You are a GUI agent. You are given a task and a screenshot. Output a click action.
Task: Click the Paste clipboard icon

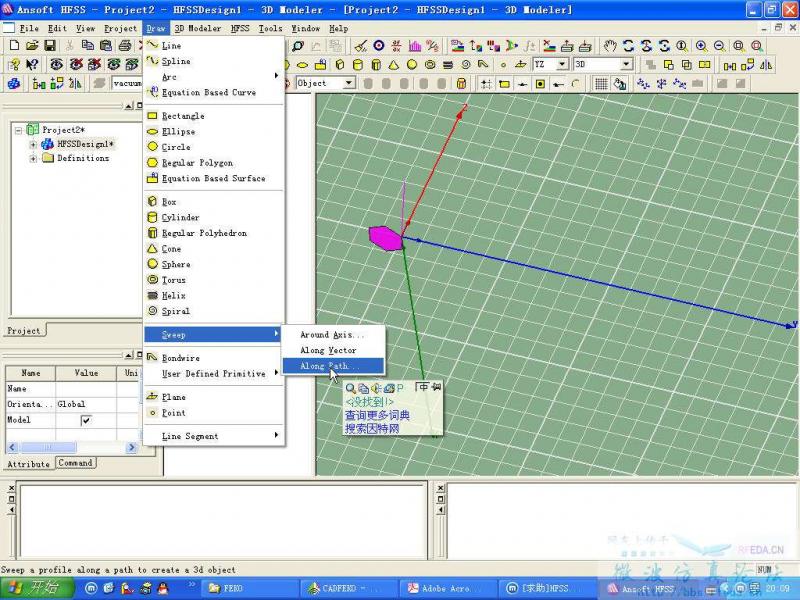106,45
